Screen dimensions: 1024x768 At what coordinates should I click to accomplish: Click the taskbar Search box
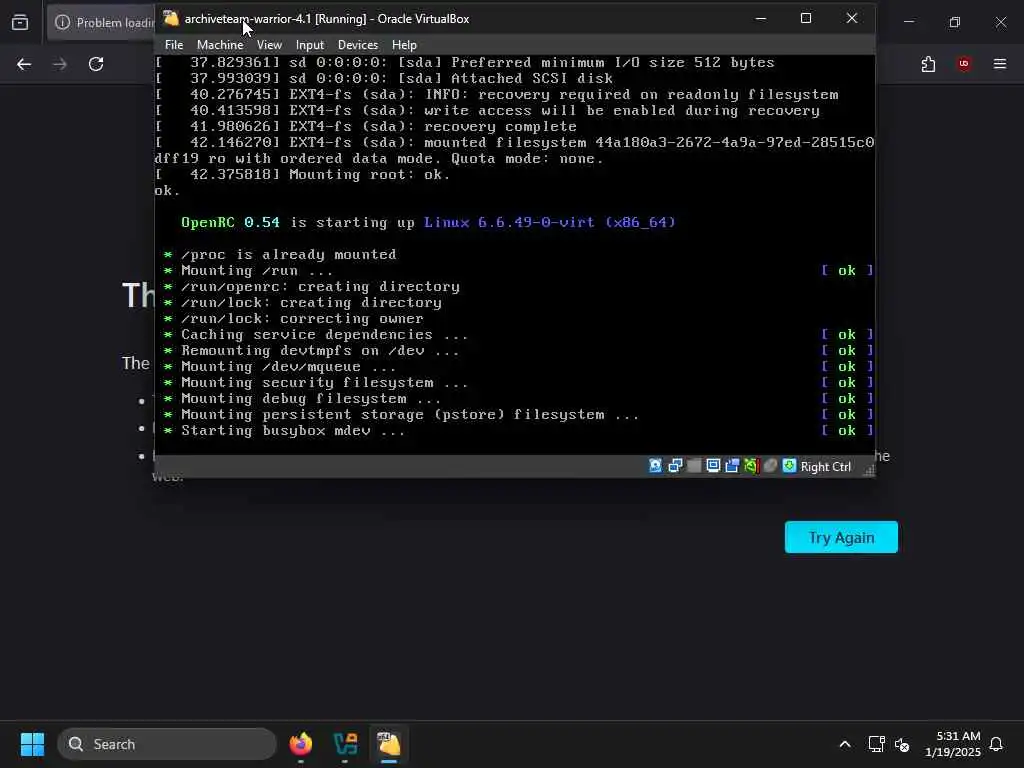(x=167, y=744)
